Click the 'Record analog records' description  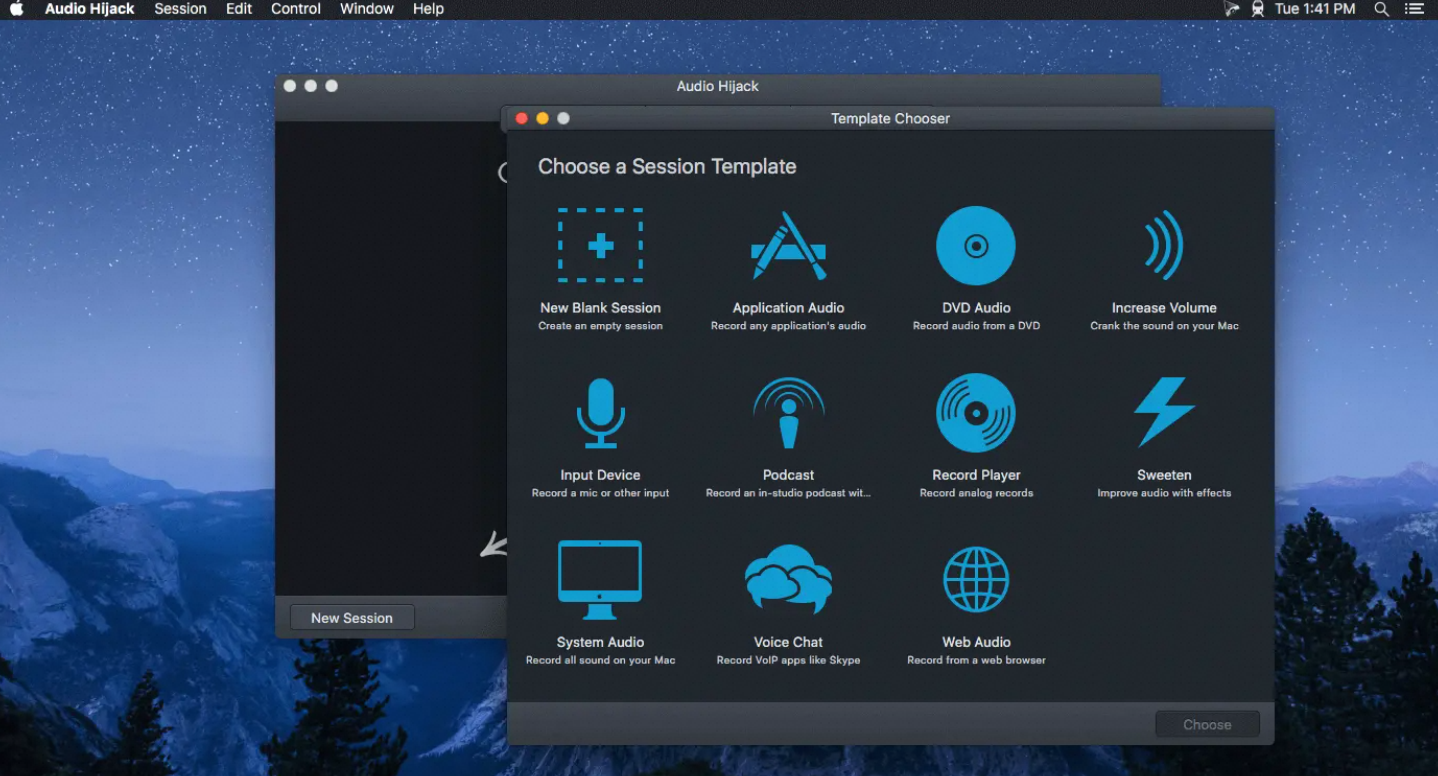(976, 493)
